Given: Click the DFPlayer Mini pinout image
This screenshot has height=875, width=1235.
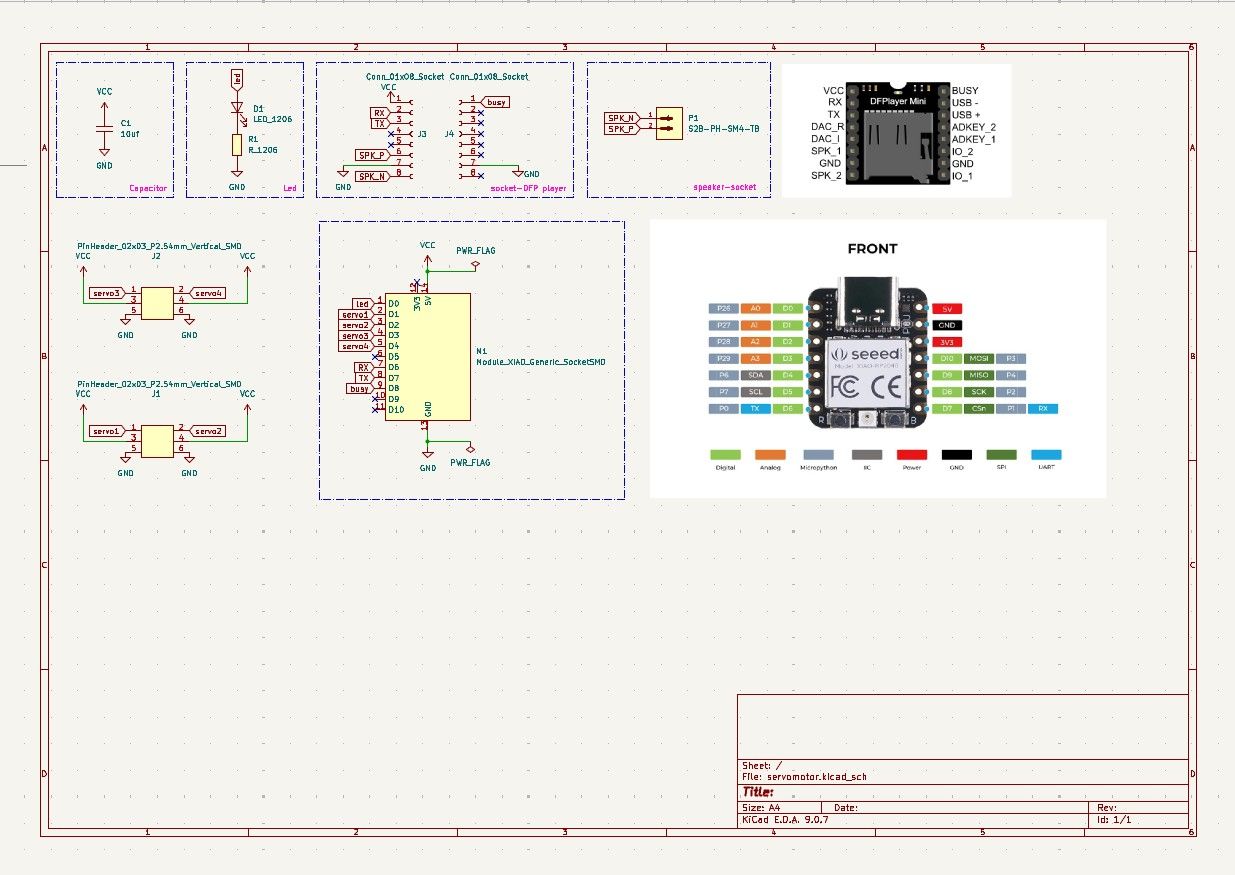Looking at the screenshot, I should (897, 131).
